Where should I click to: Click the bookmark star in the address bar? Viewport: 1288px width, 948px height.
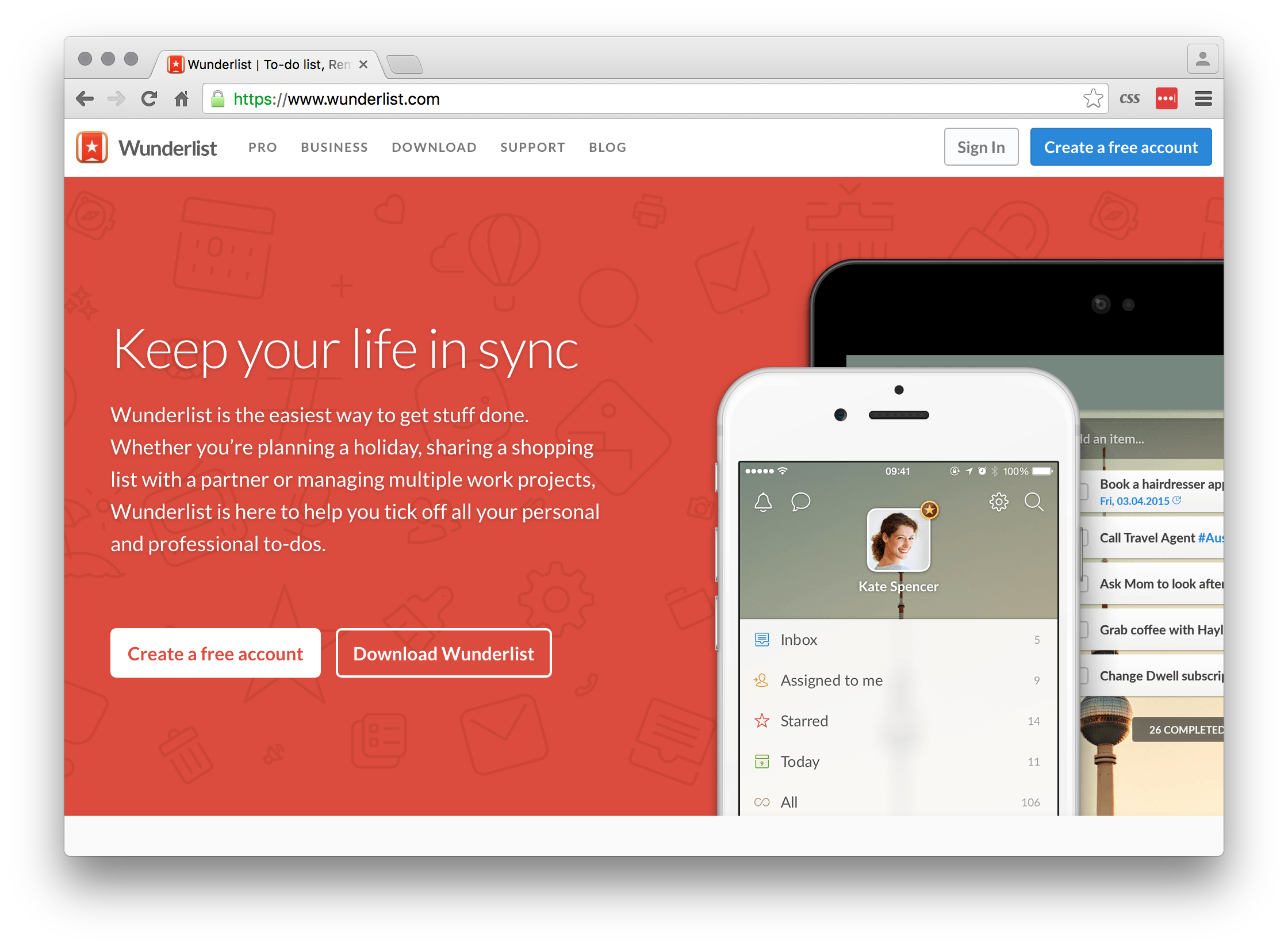[1092, 98]
